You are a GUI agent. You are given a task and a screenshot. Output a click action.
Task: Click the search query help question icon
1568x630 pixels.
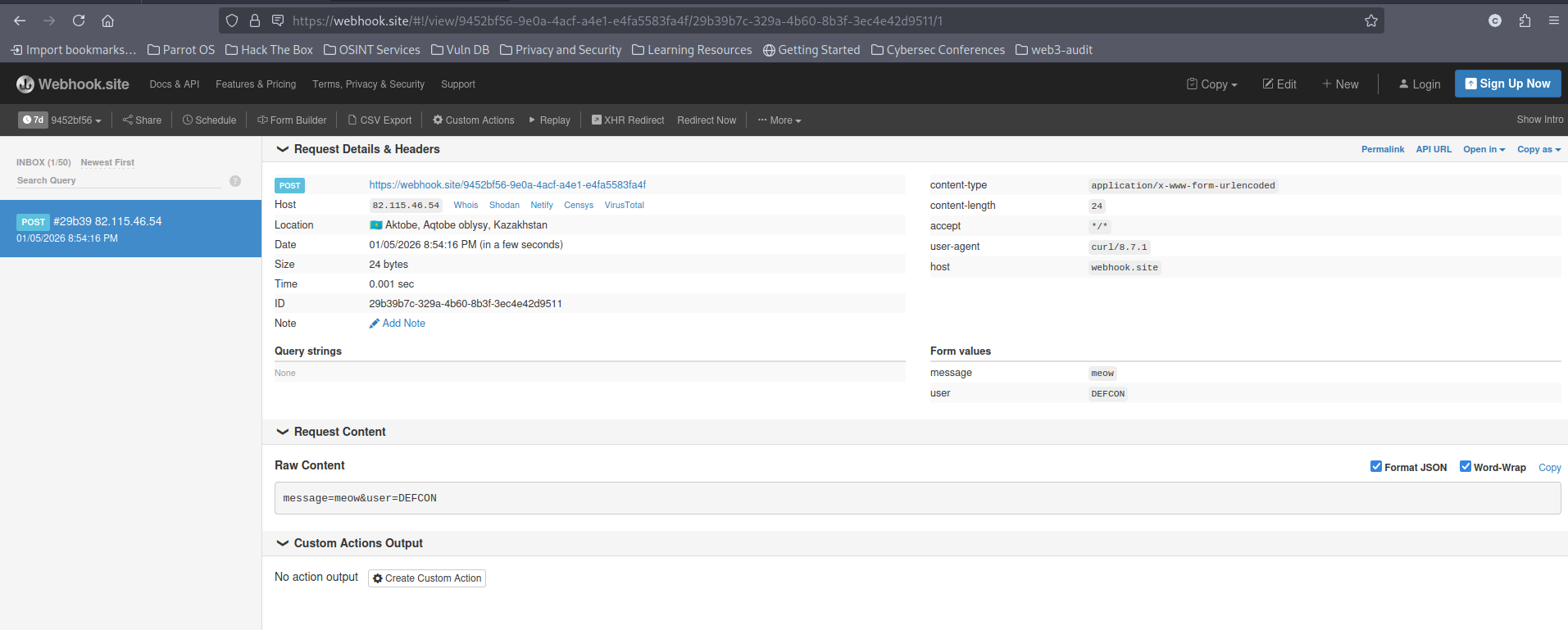tap(235, 181)
